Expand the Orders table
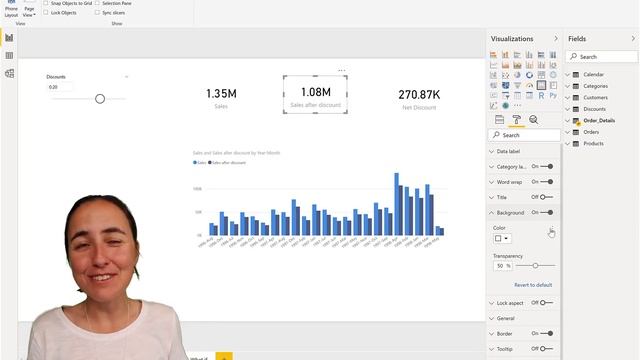The width and height of the screenshot is (640, 360). [x=567, y=132]
